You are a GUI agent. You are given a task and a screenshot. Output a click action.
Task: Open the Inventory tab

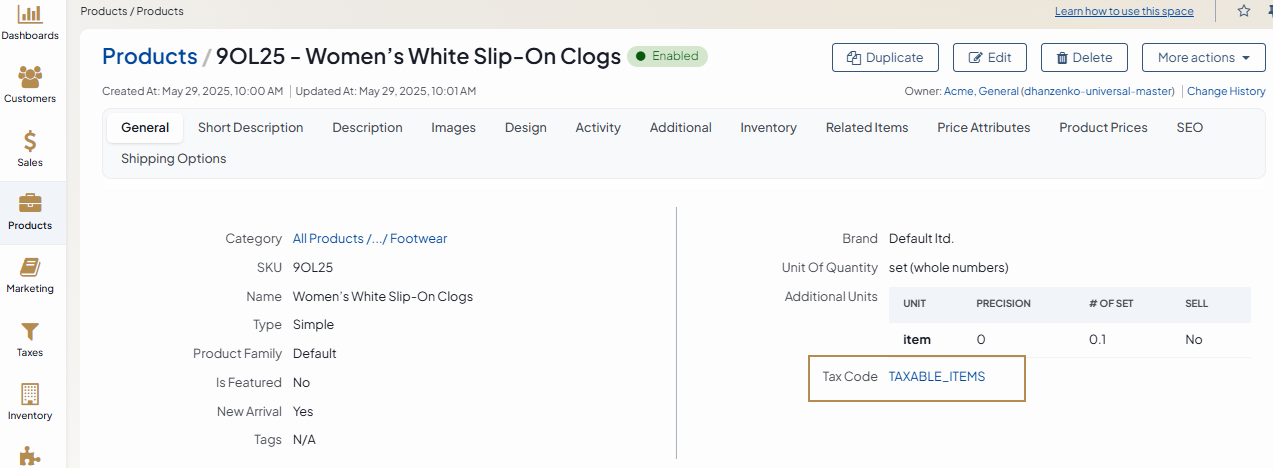pos(768,128)
